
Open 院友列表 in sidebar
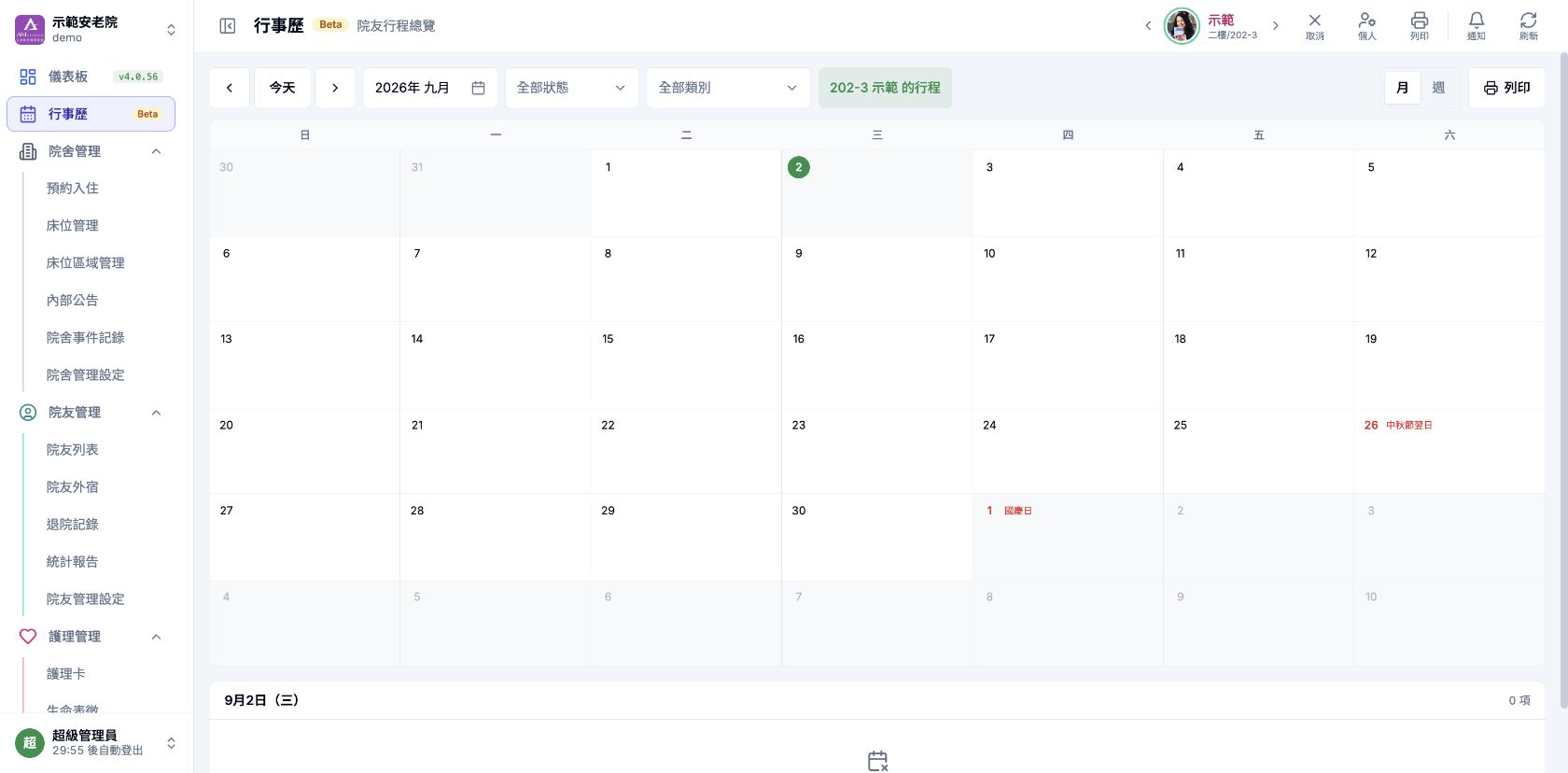pos(73,450)
